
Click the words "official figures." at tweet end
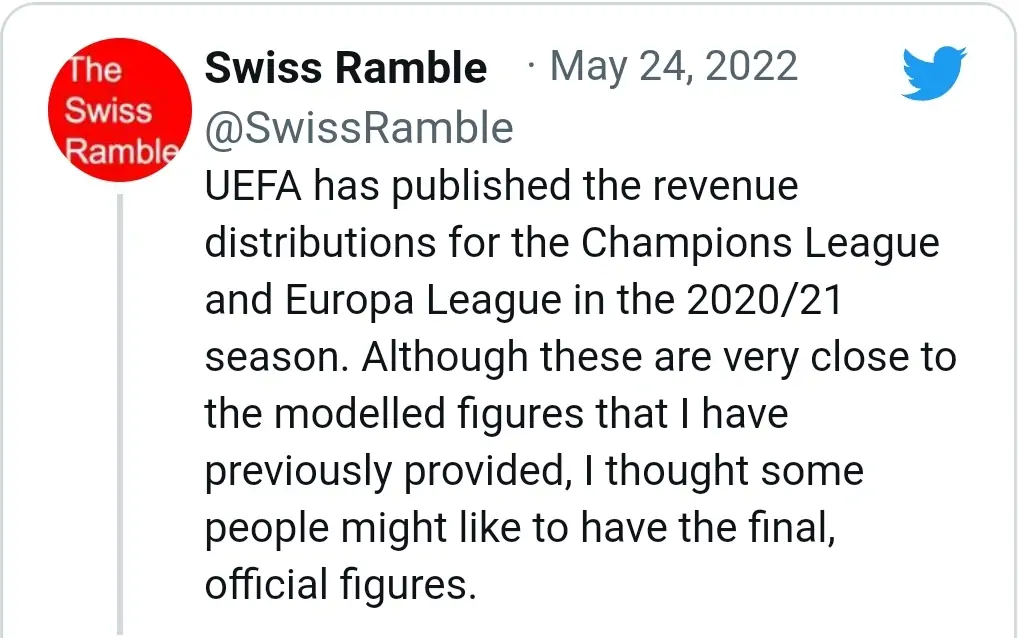(340, 586)
